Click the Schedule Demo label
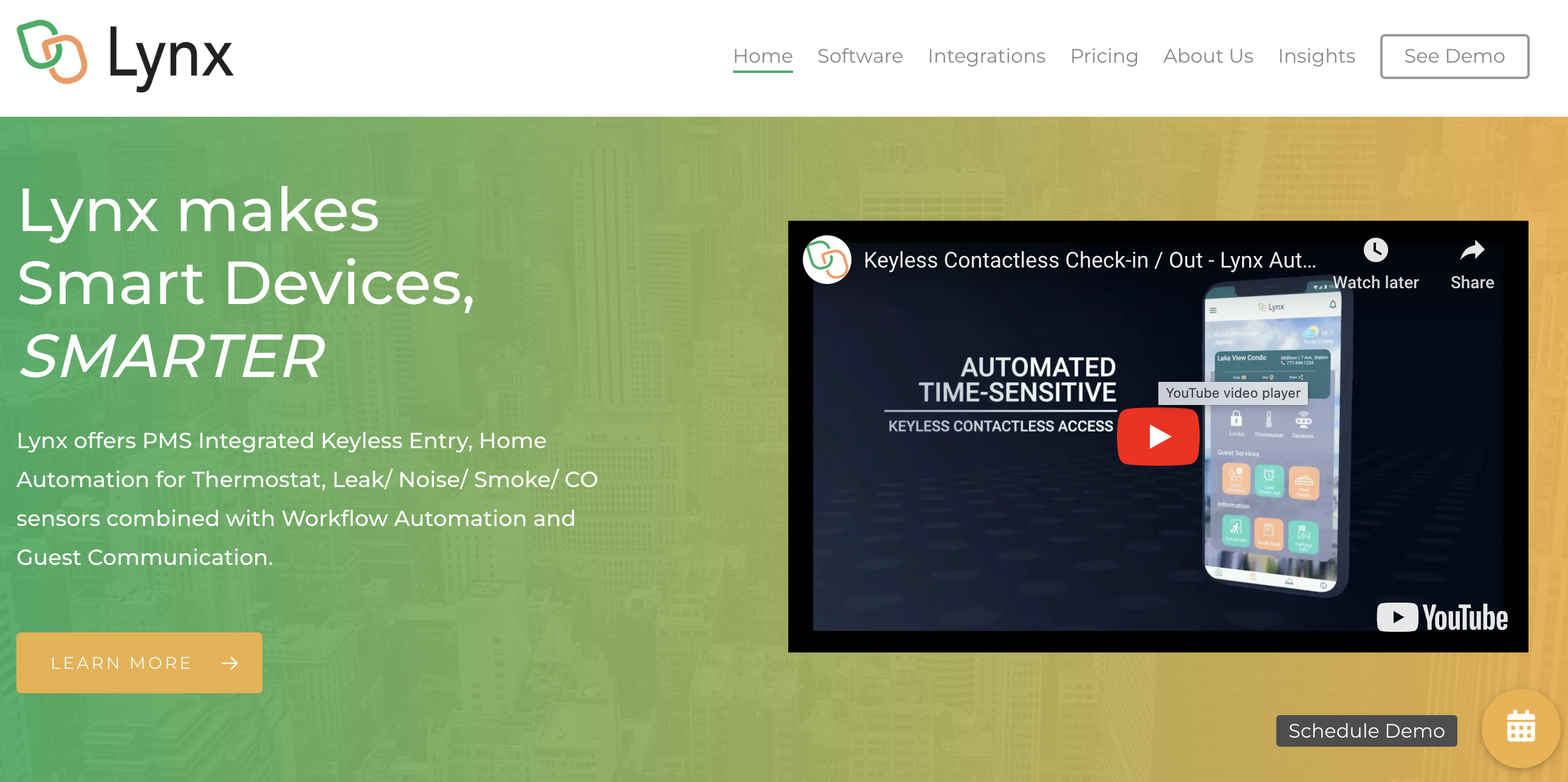Image resolution: width=1568 pixels, height=782 pixels. point(1366,730)
